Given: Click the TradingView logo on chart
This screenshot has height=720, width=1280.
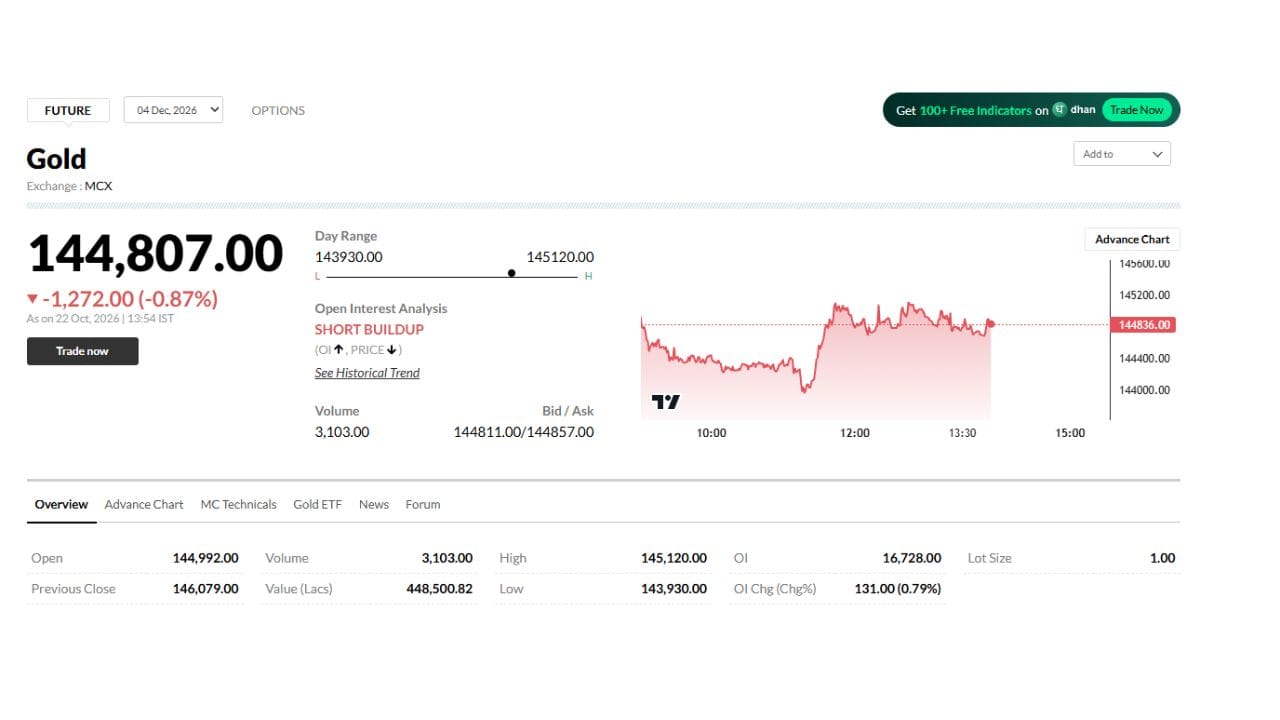Looking at the screenshot, I should (665, 402).
